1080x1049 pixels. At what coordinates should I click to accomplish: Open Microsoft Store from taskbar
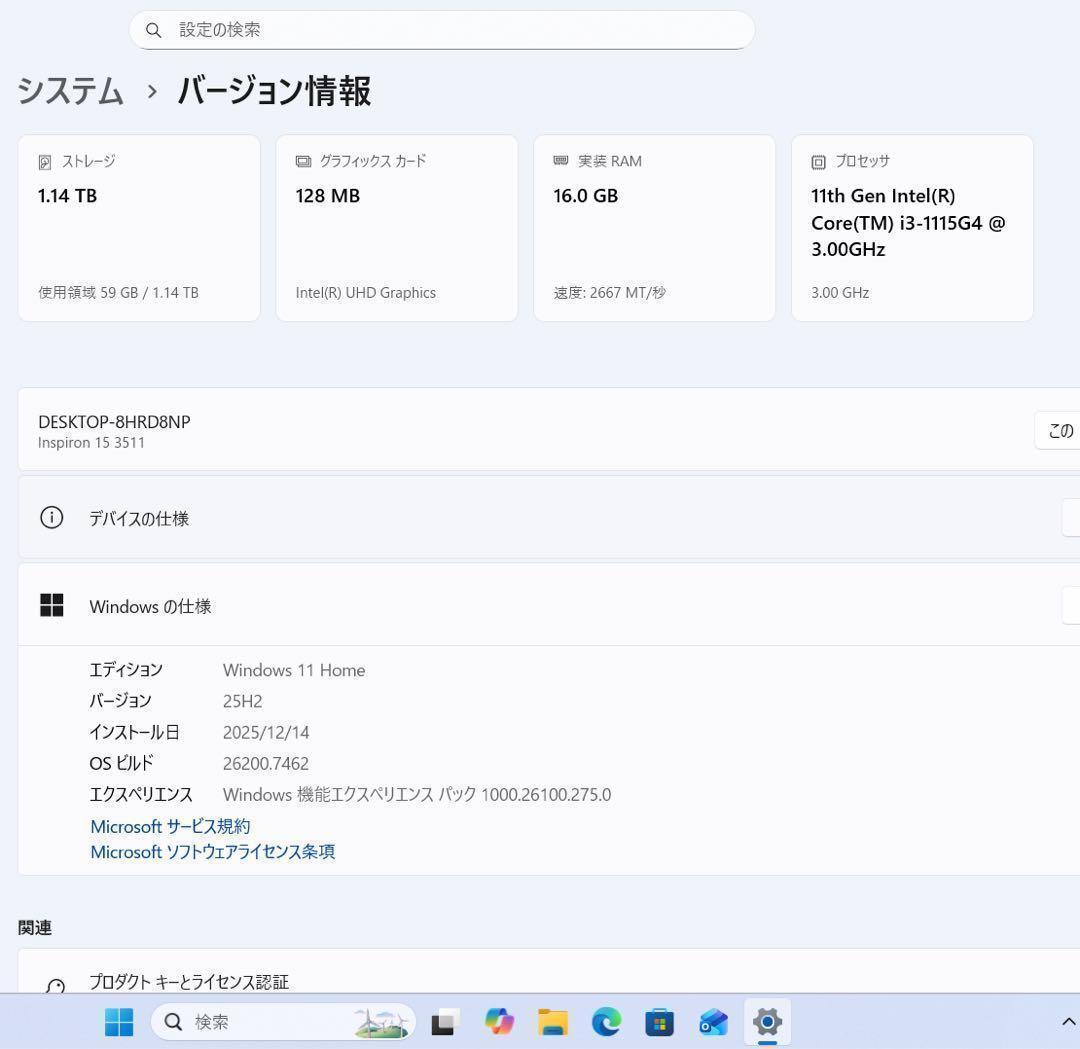click(x=658, y=1022)
